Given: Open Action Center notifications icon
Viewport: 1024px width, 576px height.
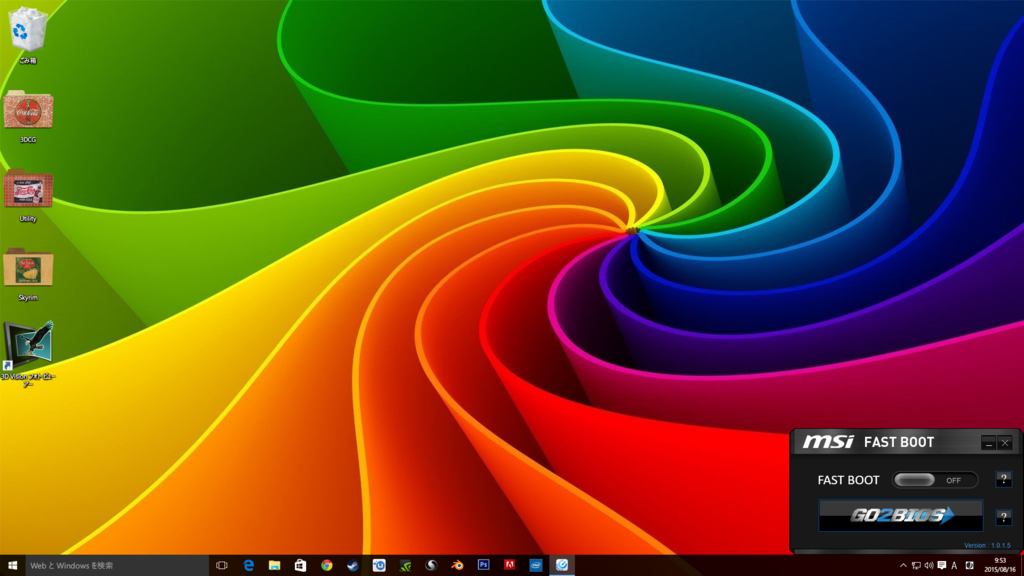Looking at the screenshot, I should (x=942, y=566).
